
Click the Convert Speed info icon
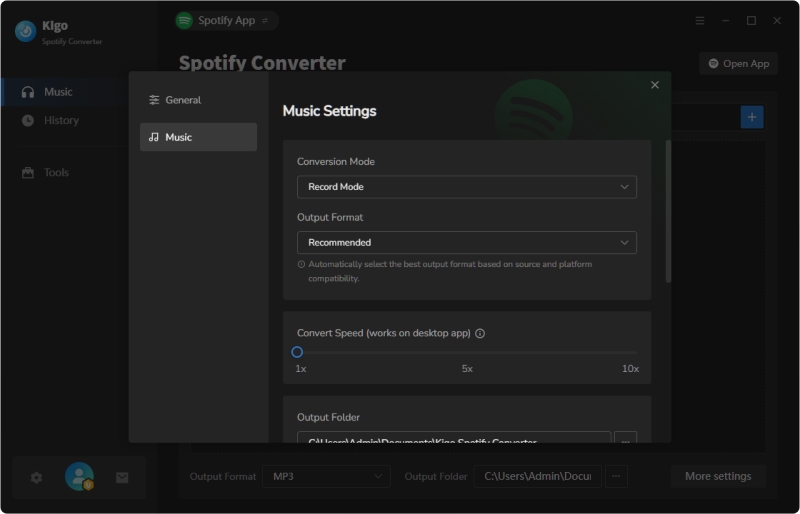coord(480,333)
